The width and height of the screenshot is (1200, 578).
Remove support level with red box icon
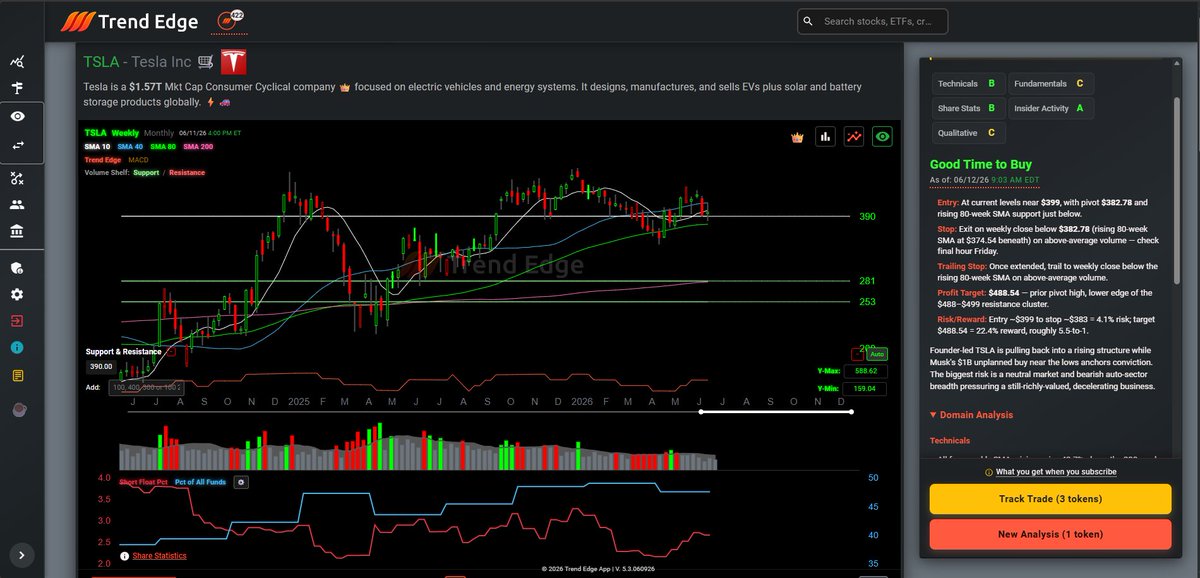point(172,352)
